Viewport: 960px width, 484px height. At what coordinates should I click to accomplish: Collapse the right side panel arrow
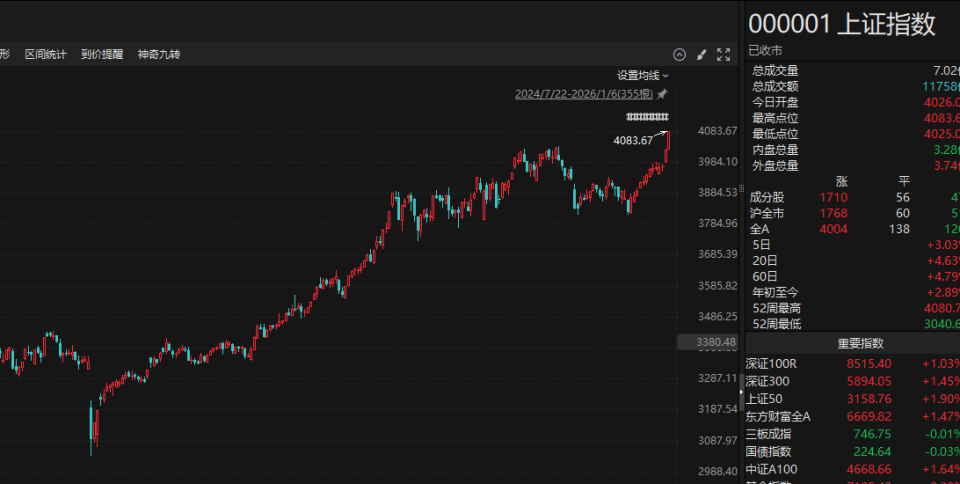(741, 392)
